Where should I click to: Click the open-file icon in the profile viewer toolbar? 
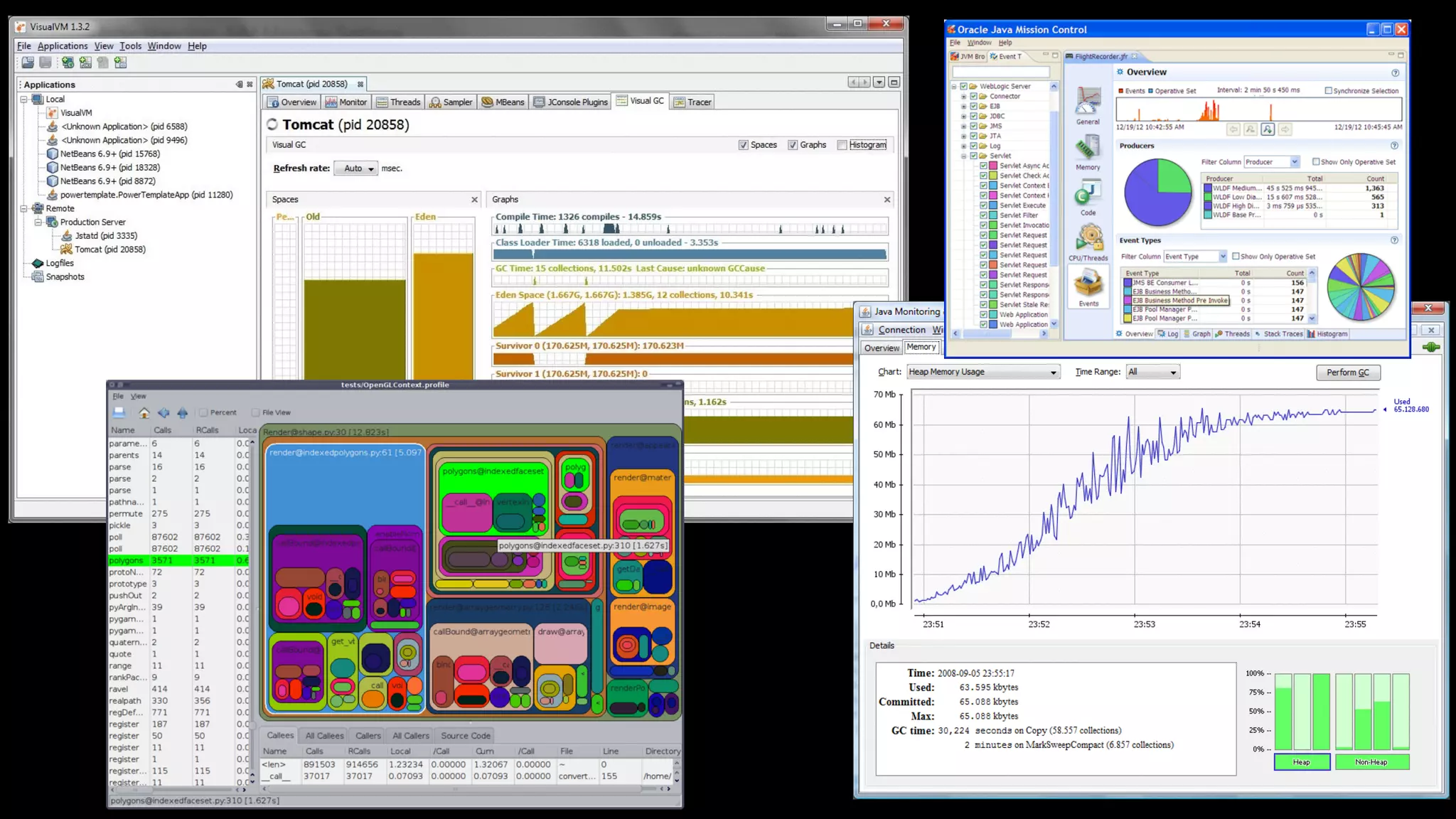pyautogui.click(x=119, y=412)
